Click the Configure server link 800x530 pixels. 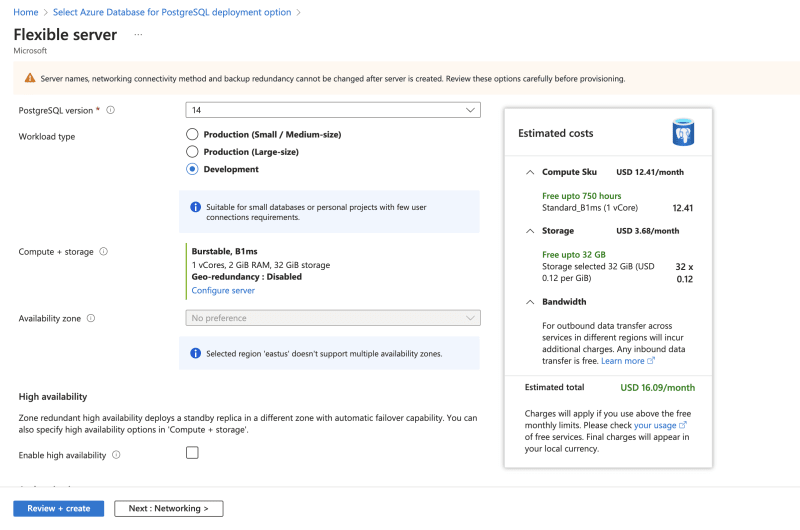(223, 290)
